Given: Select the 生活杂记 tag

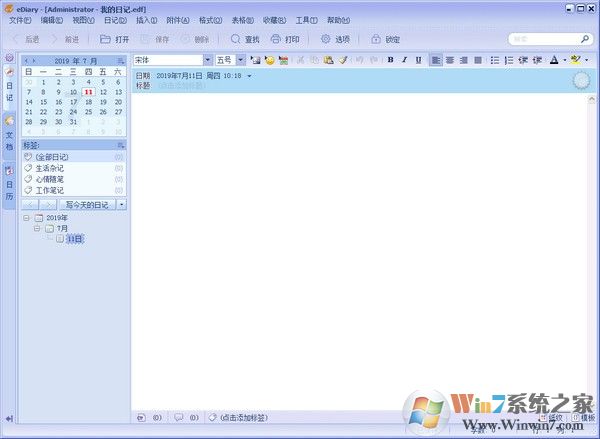Looking at the screenshot, I should point(73,168).
